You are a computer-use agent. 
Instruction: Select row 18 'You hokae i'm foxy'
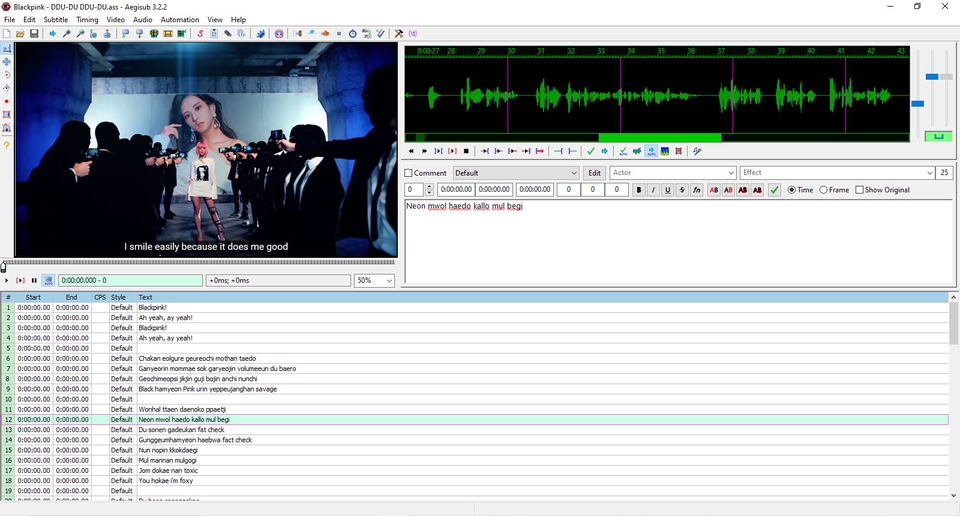474,480
